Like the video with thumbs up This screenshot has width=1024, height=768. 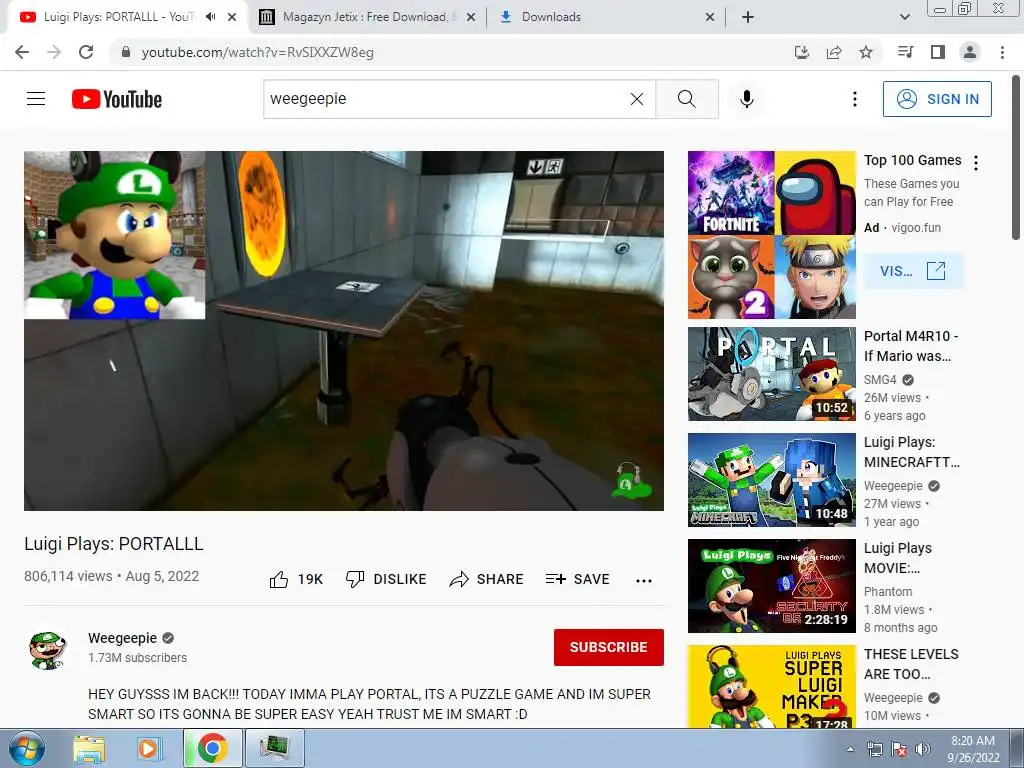296,579
